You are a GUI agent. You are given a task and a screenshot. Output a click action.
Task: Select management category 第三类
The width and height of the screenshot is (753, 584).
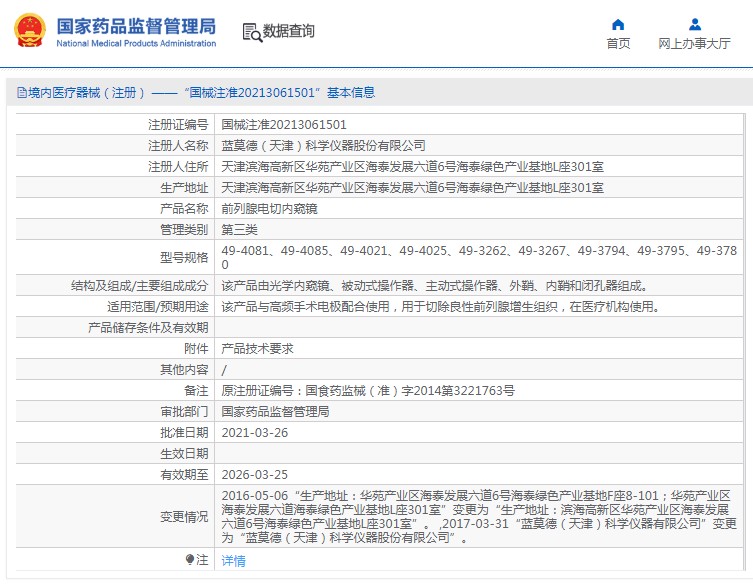click(239, 230)
